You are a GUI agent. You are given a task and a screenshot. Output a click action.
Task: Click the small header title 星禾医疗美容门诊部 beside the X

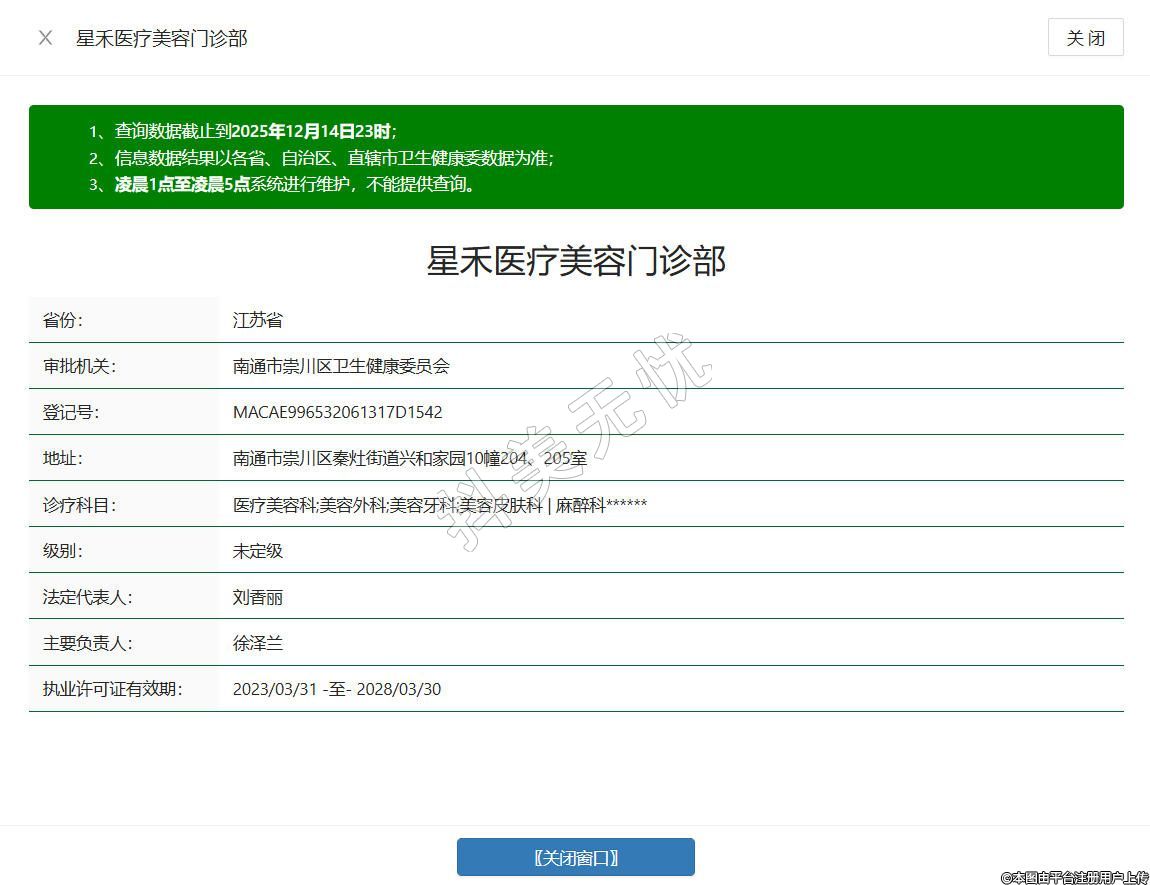[162, 38]
